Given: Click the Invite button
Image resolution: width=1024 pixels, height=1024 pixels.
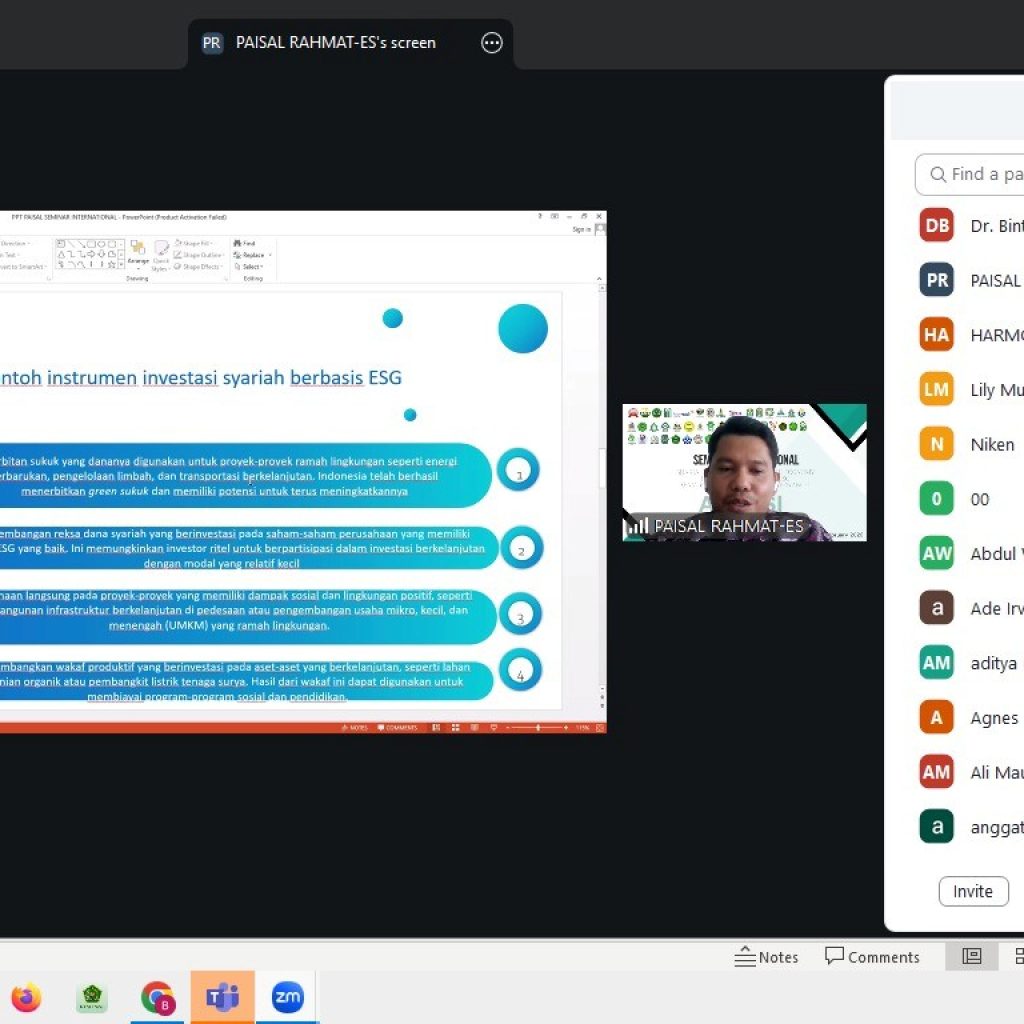Looking at the screenshot, I should pyautogui.click(x=973, y=891).
